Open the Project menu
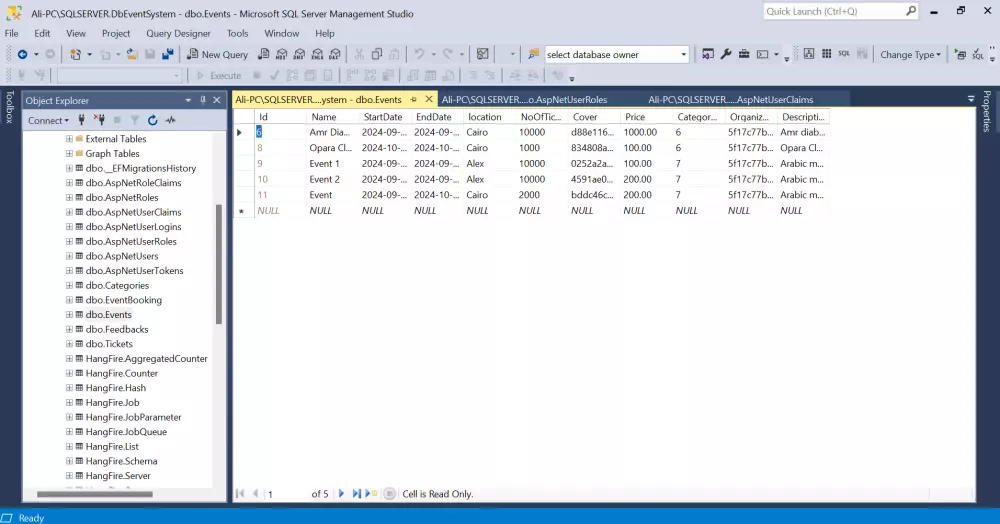The height and width of the screenshot is (524, 1000). pyautogui.click(x=115, y=33)
